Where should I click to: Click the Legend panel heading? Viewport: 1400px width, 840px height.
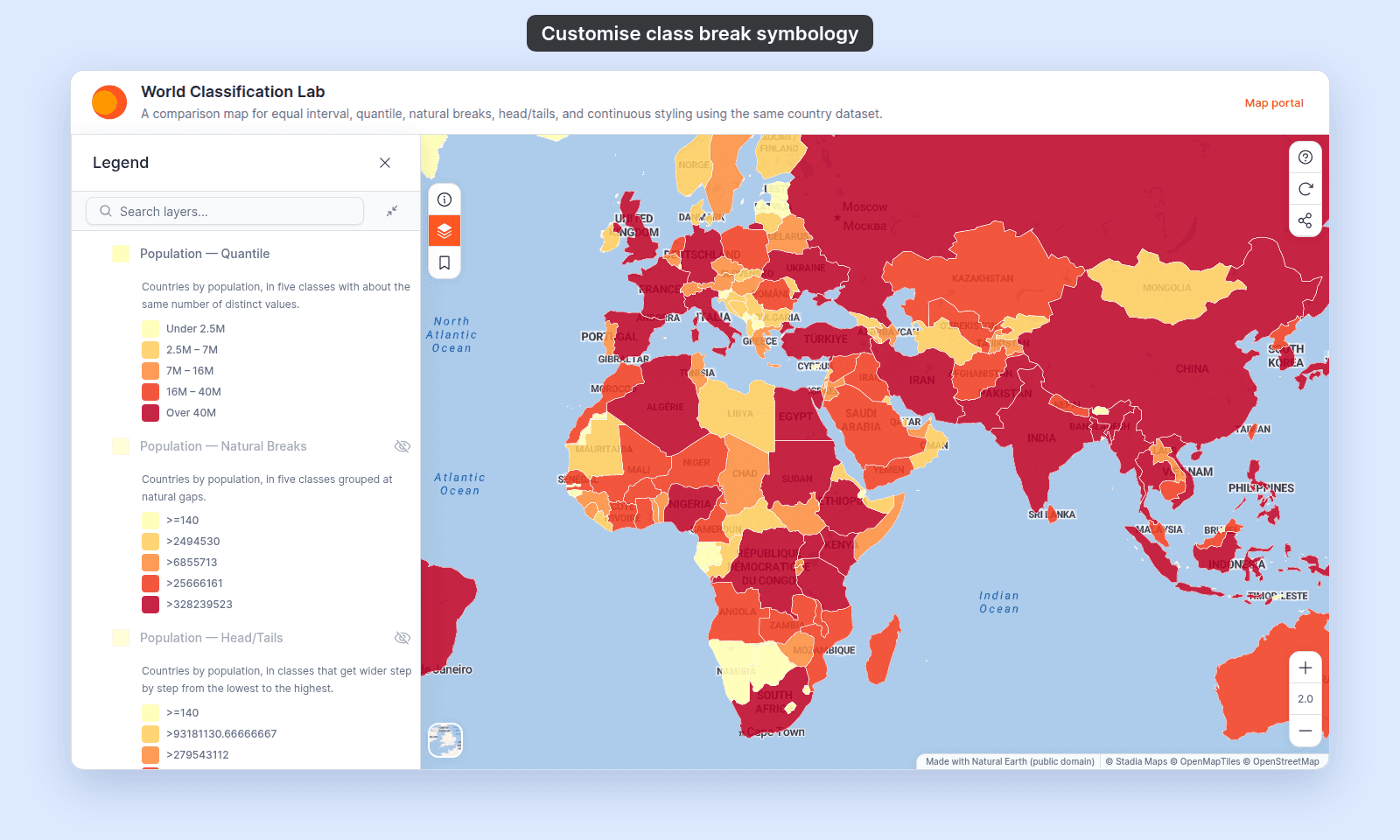coord(121,163)
